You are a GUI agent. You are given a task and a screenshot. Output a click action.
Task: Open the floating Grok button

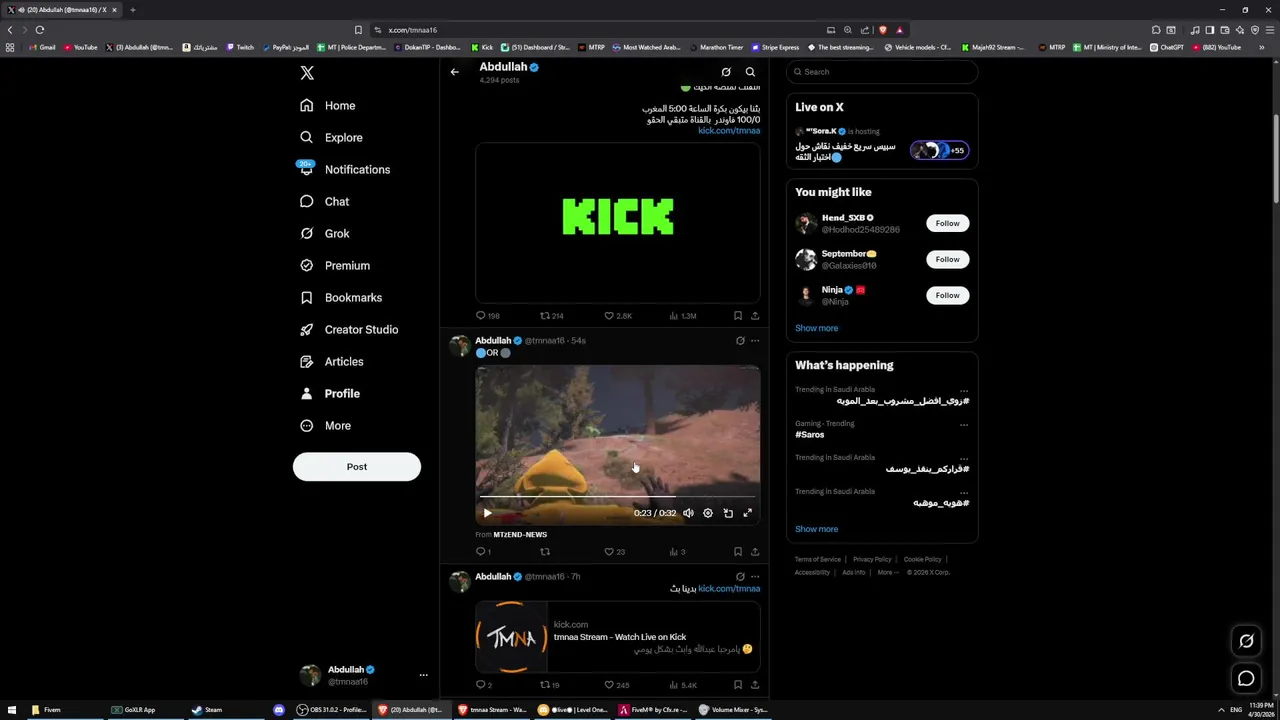(1246, 641)
